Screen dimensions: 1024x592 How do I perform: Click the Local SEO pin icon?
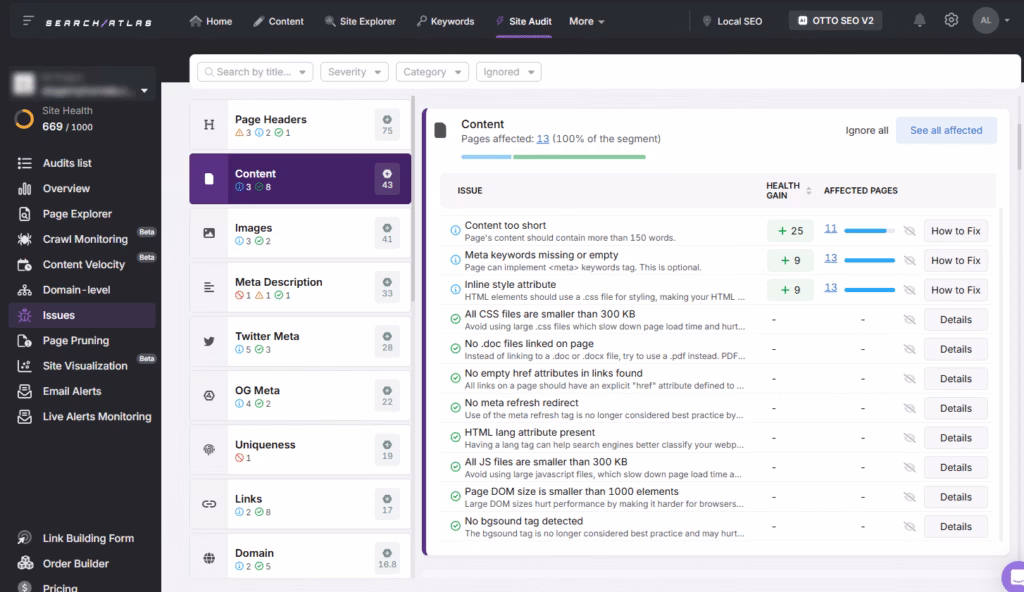706,19
